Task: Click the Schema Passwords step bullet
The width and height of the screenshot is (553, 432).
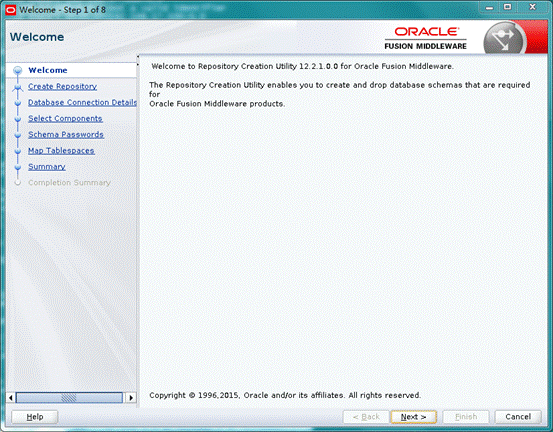Action: click(18, 135)
